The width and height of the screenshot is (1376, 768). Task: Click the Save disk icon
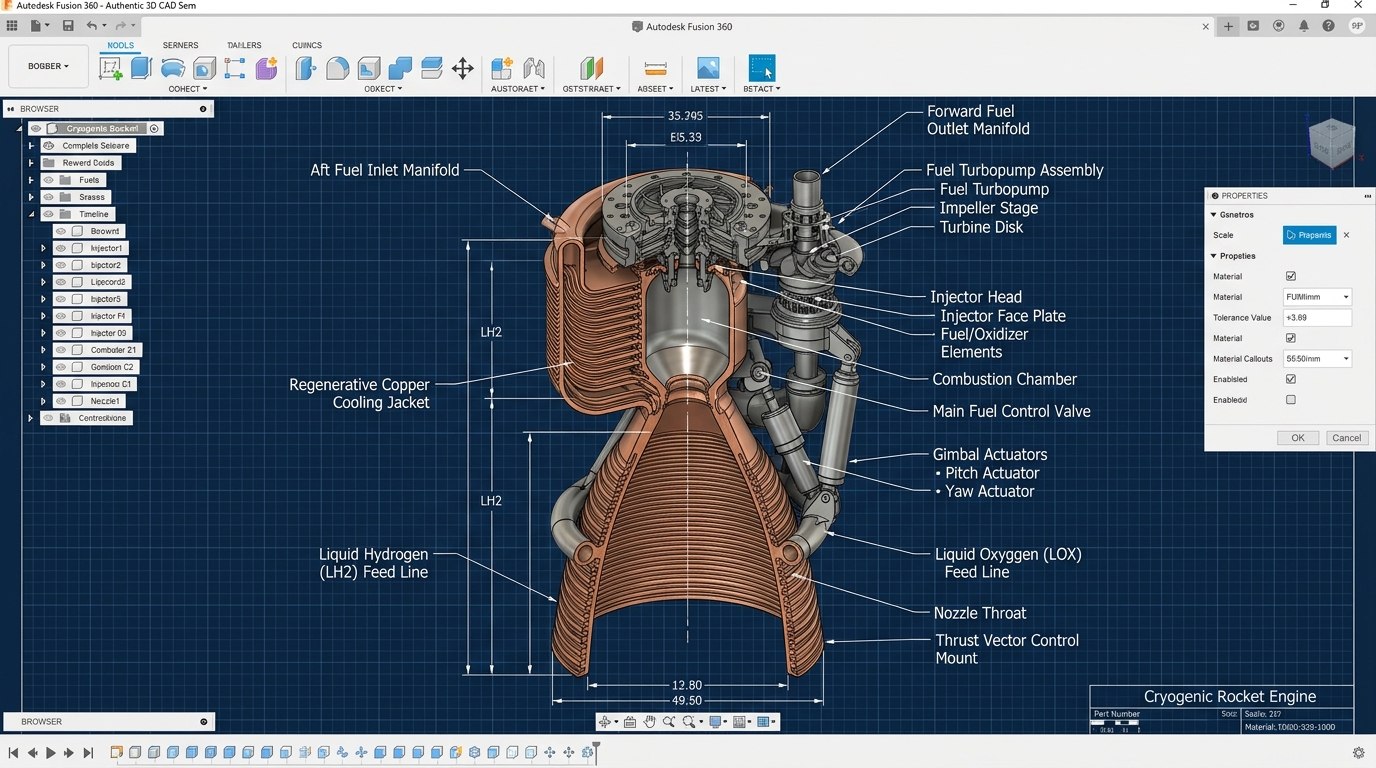[68, 26]
